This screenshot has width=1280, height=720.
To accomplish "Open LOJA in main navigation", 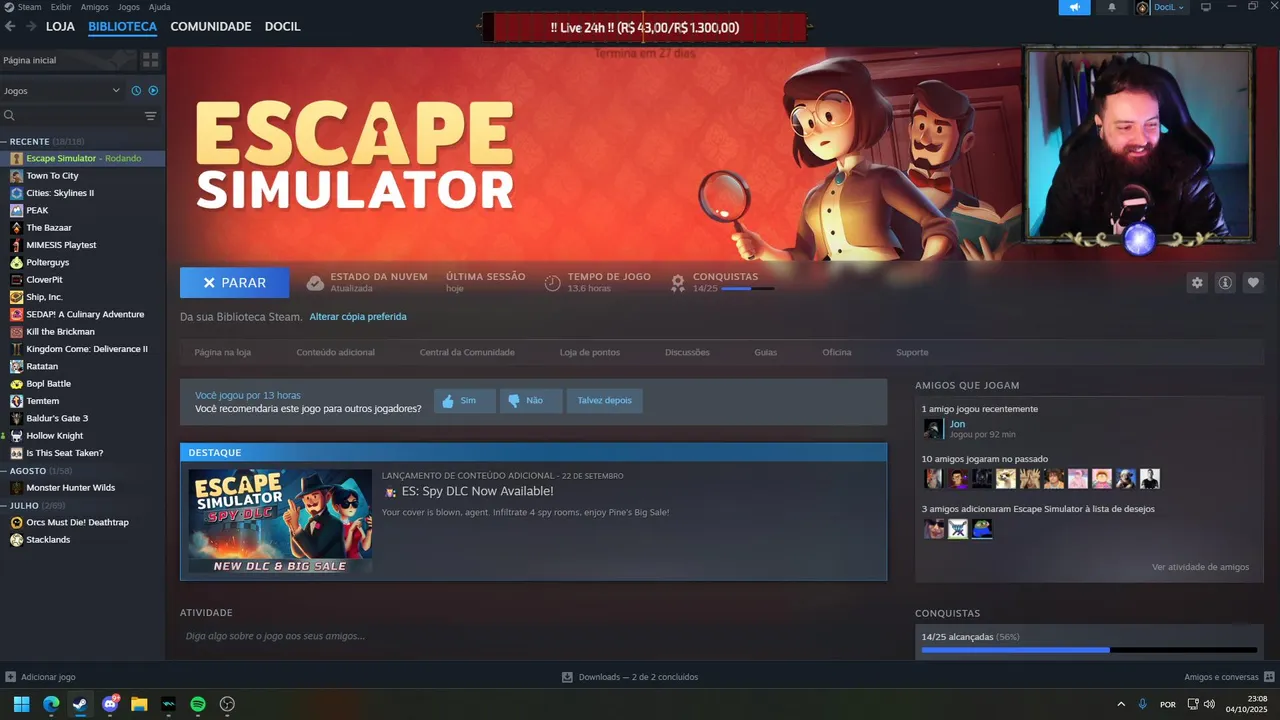I will pos(60,26).
